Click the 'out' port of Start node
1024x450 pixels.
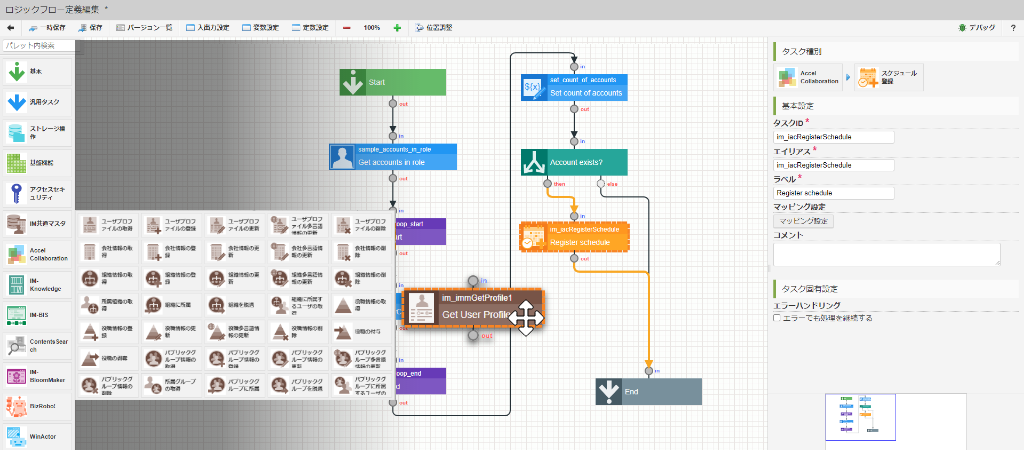(392, 103)
